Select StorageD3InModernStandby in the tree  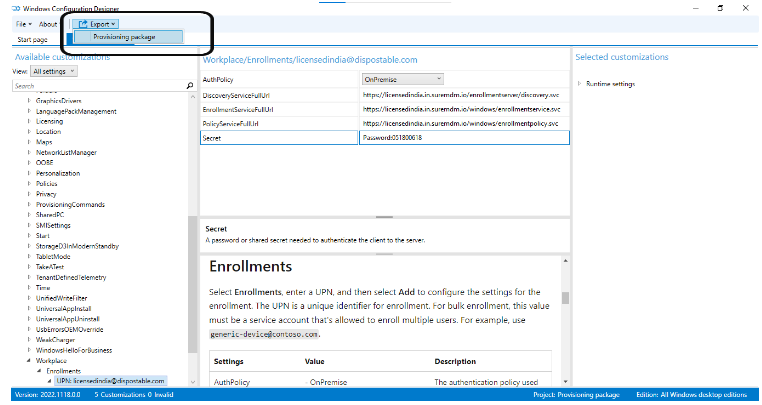(77, 247)
